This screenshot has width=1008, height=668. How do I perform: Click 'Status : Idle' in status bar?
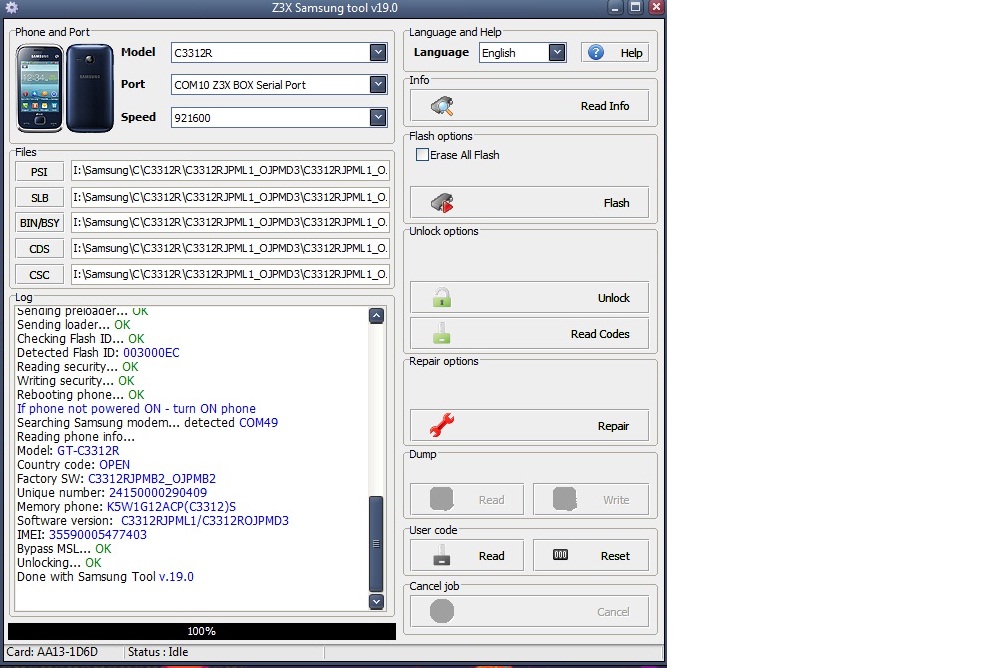[x=158, y=652]
